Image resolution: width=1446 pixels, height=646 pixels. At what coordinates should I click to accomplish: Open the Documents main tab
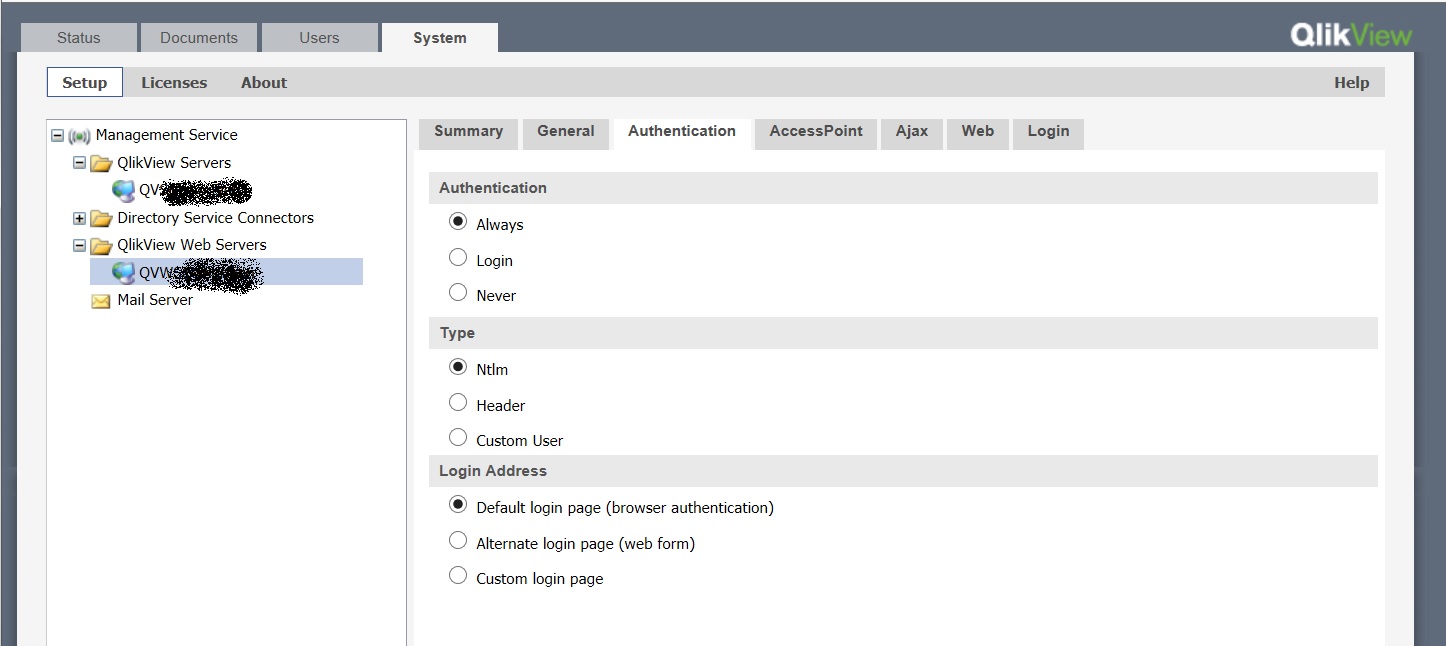(x=199, y=38)
